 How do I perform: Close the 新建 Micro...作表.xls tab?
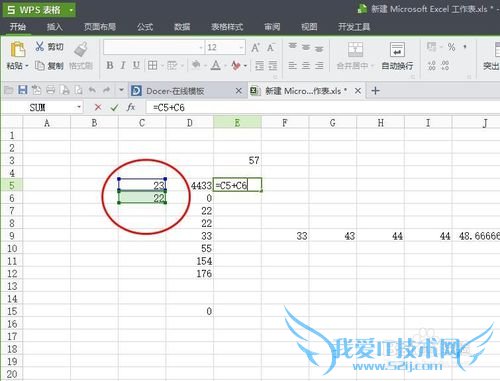click(358, 90)
